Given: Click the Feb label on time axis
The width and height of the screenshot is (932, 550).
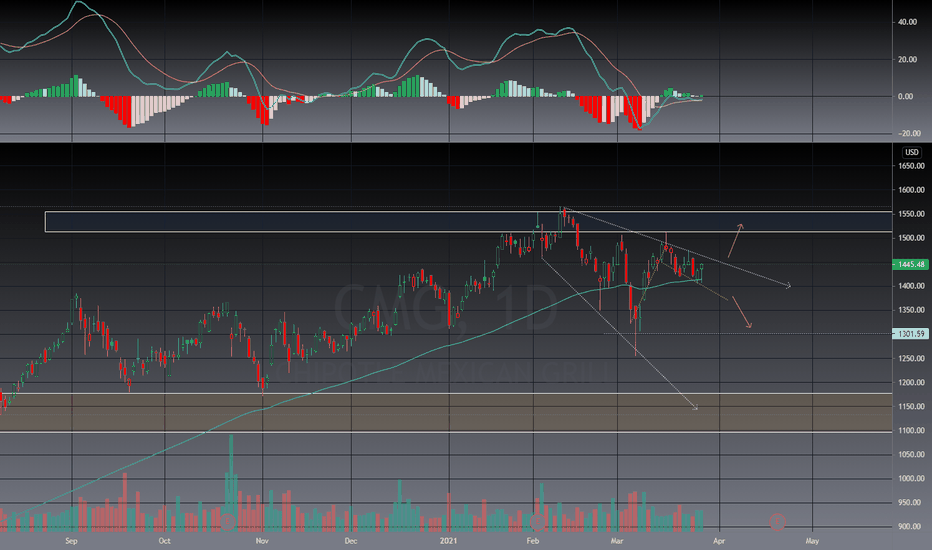Looking at the screenshot, I should pos(533,541).
